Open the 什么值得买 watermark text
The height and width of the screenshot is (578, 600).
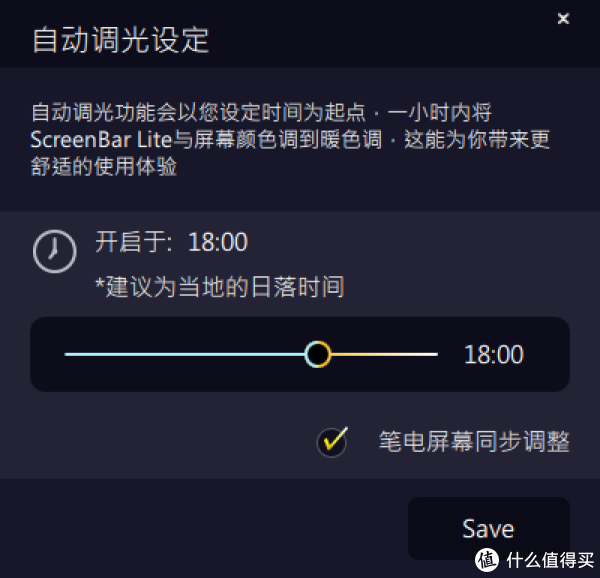click(551, 560)
